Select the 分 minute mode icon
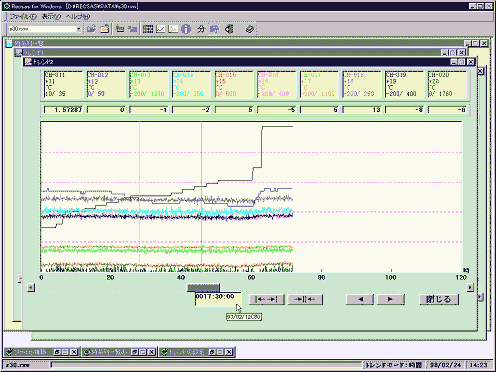This screenshot has width=496, height=372. pos(201,29)
